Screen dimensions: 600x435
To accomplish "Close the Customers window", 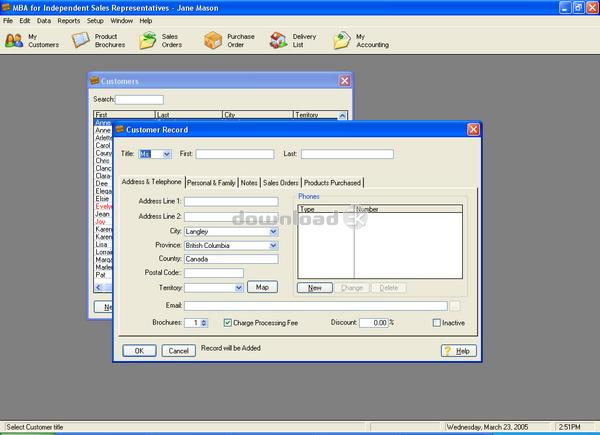I will point(344,81).
